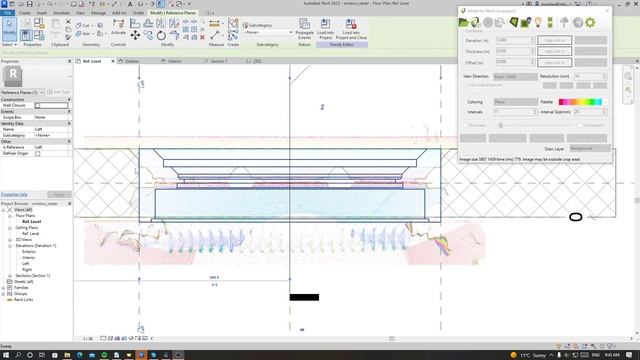The height and width of the screenshot is (360, 640).
Task: Switch to the Section 1 view tab
Action: pyautogui.click(x=219, y=61)
